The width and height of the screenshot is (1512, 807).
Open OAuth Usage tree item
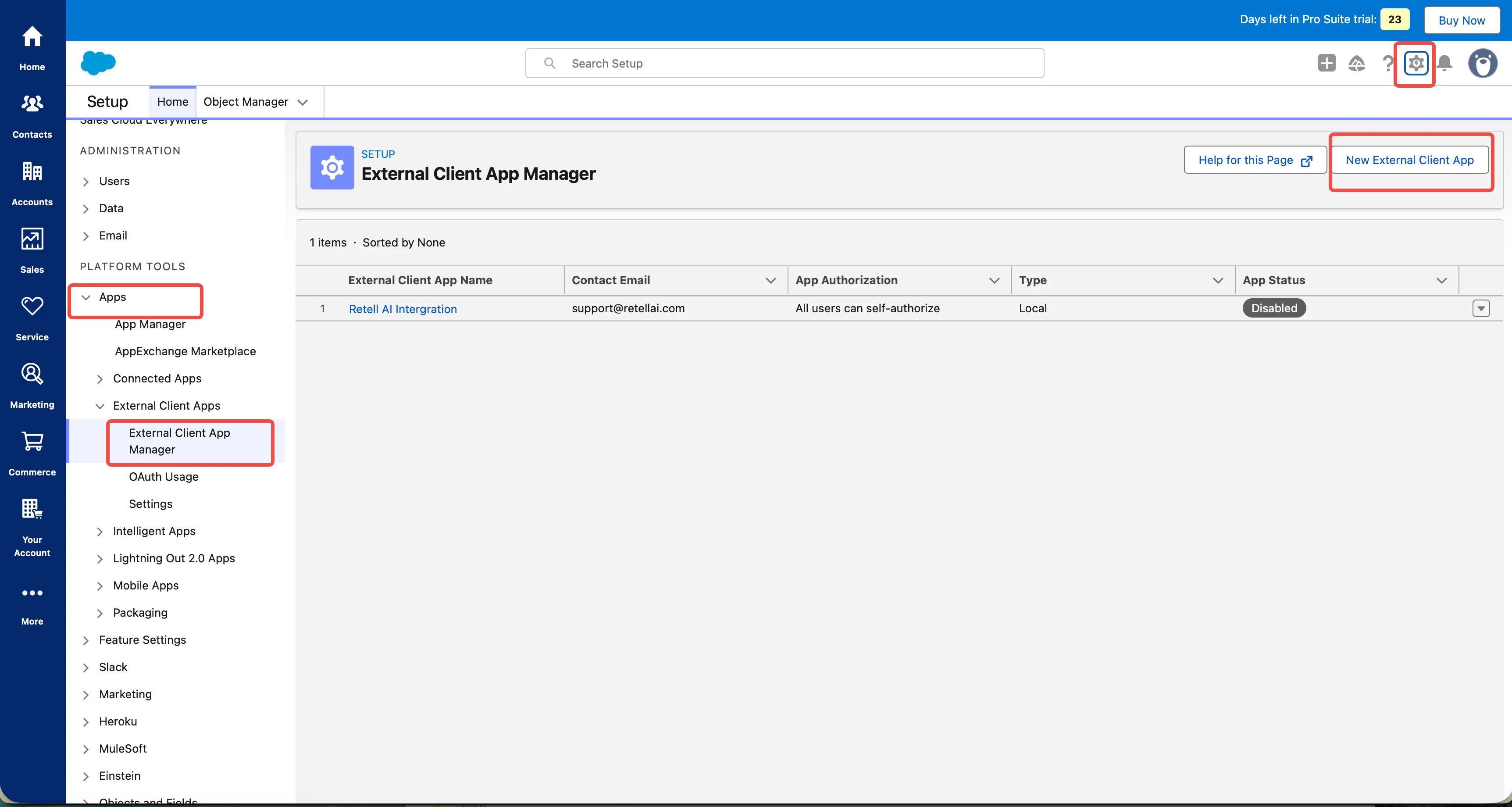[164, 477]
